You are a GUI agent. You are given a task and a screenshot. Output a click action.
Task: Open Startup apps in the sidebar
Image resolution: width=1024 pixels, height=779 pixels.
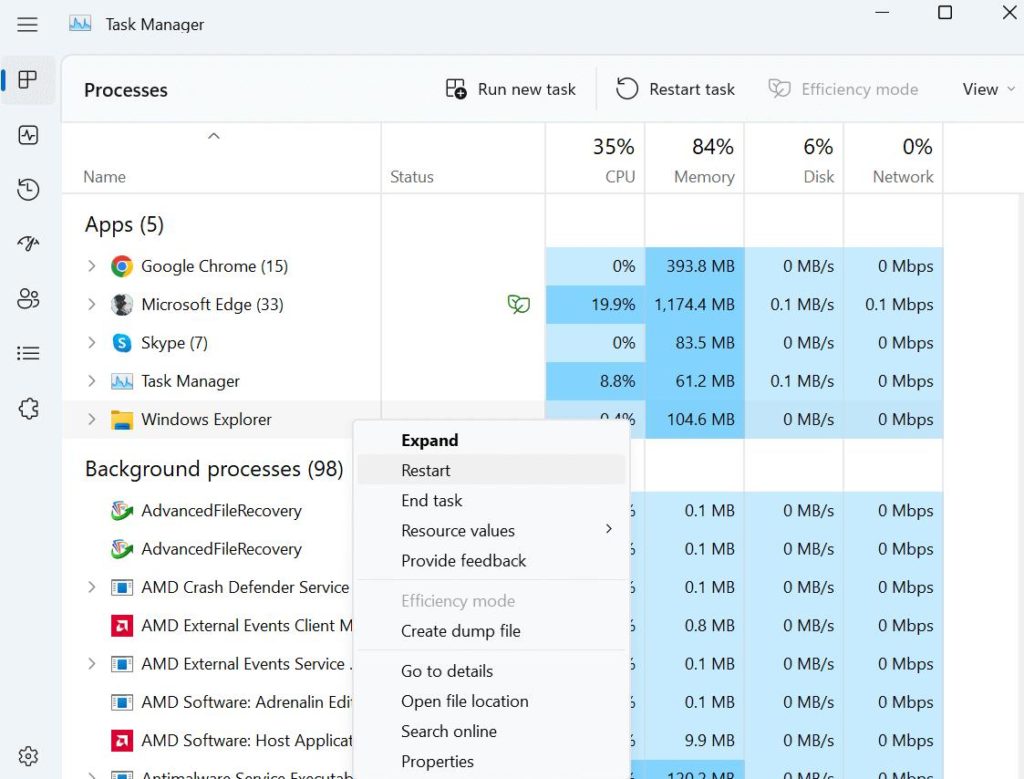[28, 244]
